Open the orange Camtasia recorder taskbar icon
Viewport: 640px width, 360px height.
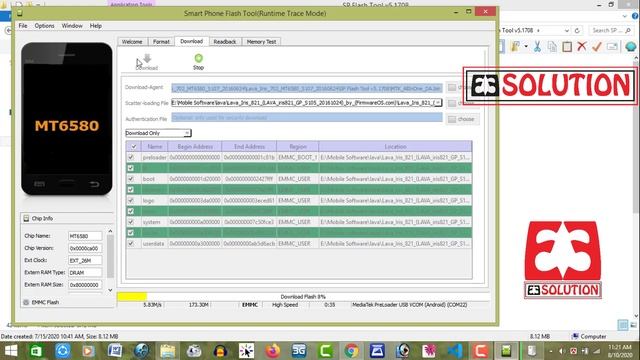480,351
